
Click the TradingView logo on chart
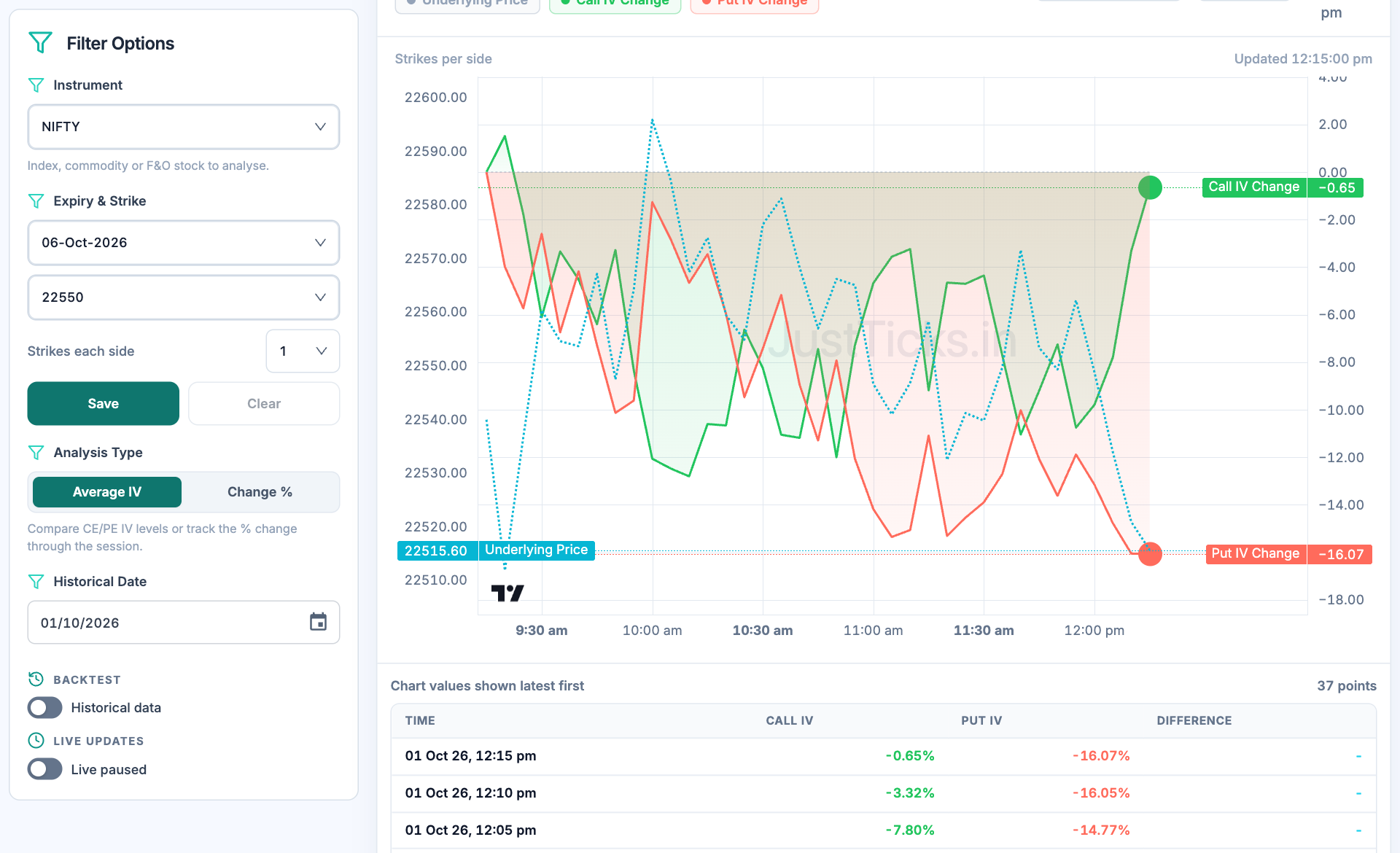pos(507,593)
